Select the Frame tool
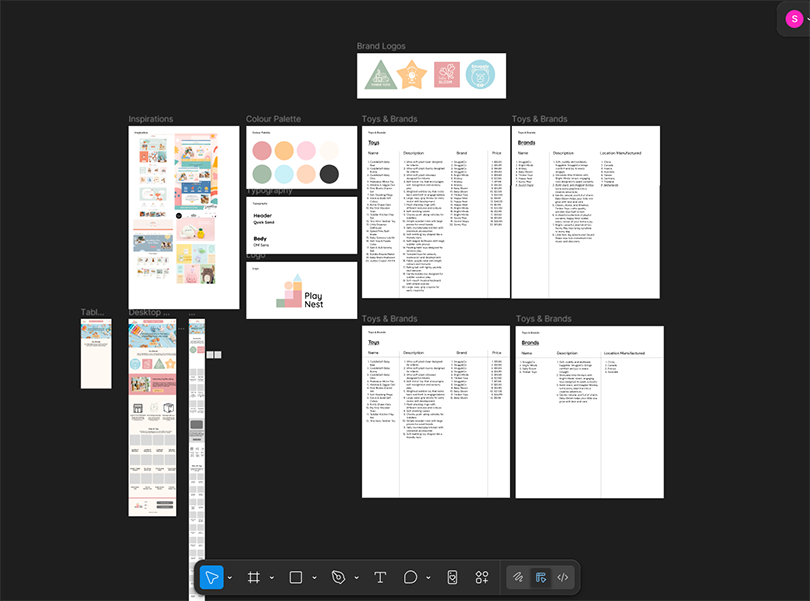The height and width of the screenshot is (601, 810). pos(253,577)
